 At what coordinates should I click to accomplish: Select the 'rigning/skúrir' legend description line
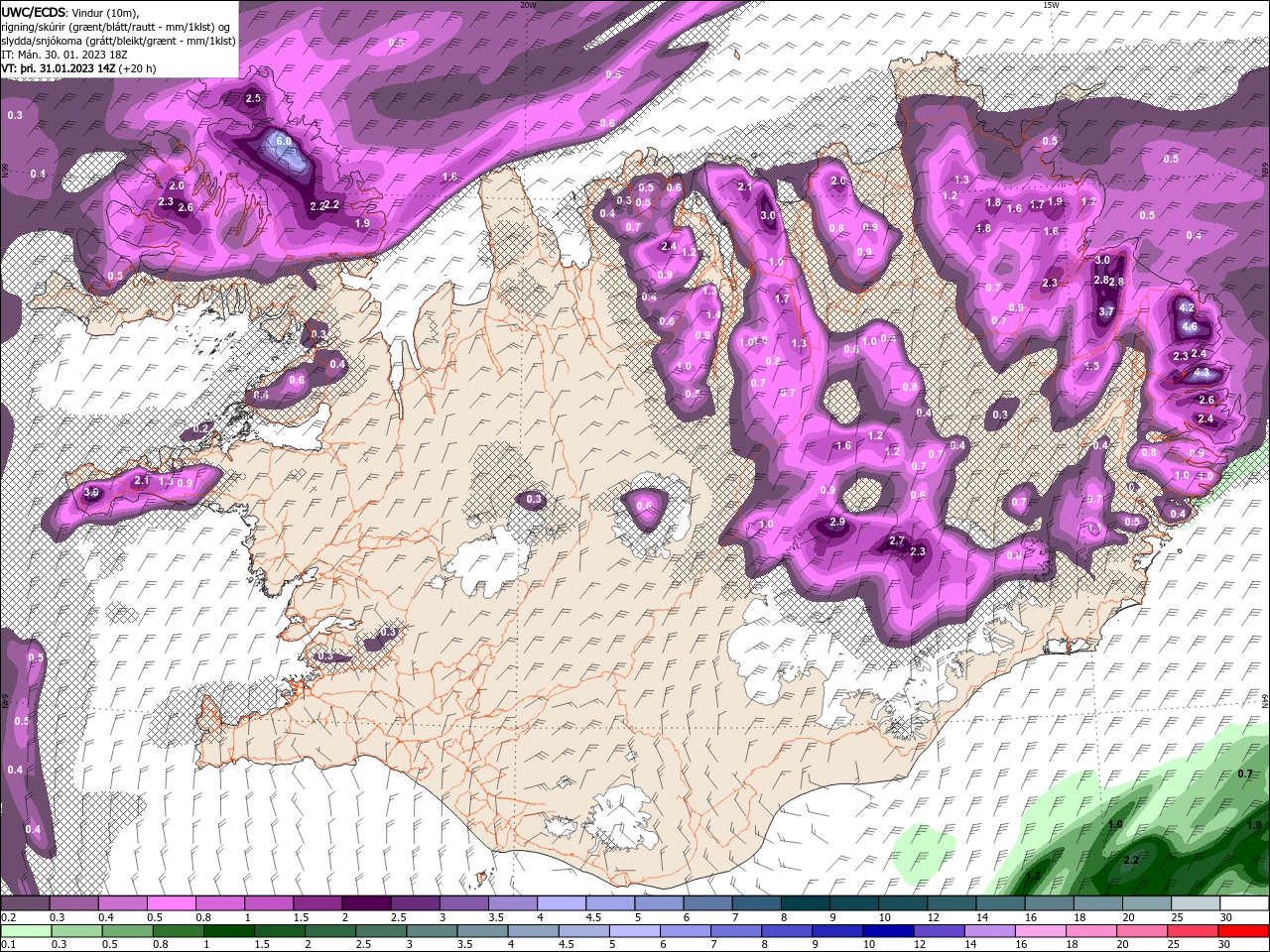(115, 26)
